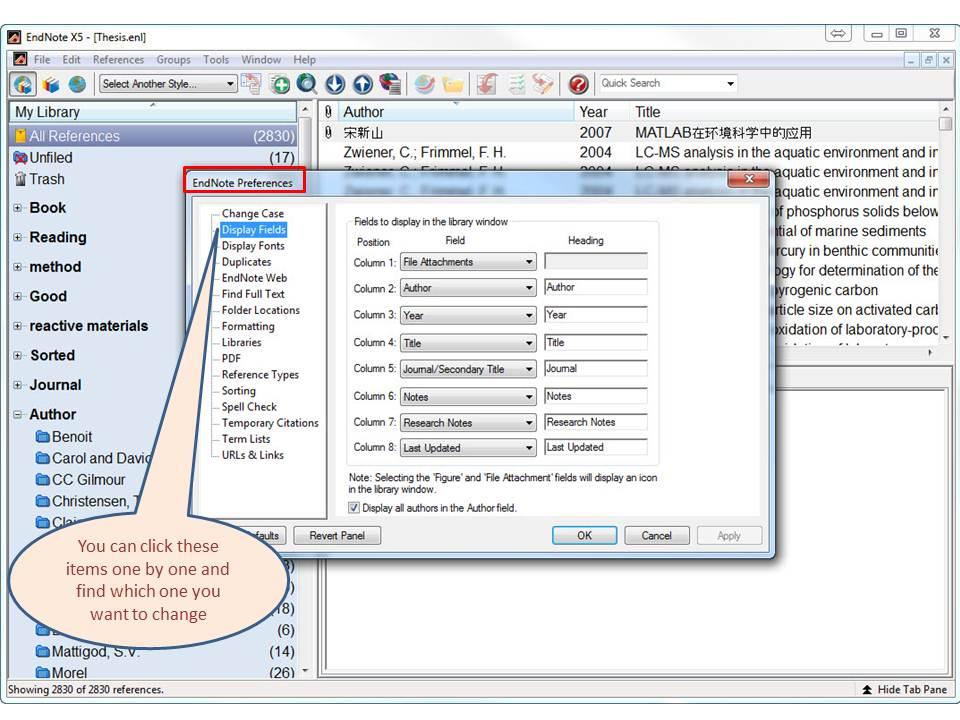This screenshot has width=960, height=720.
Task: Click the Export up-arrow icon
Action: (362, 84)
